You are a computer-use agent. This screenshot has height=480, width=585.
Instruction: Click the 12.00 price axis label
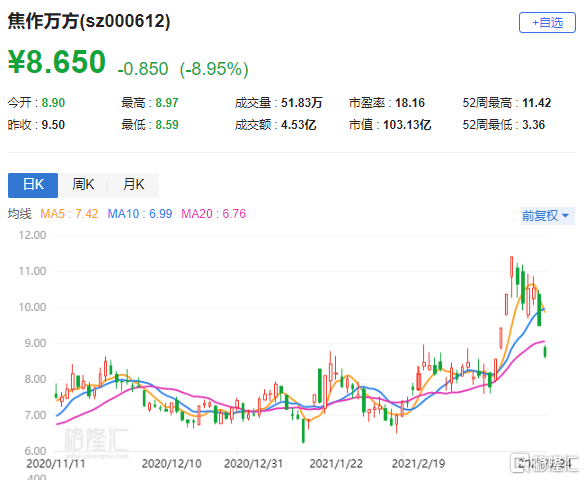point(32,235)
